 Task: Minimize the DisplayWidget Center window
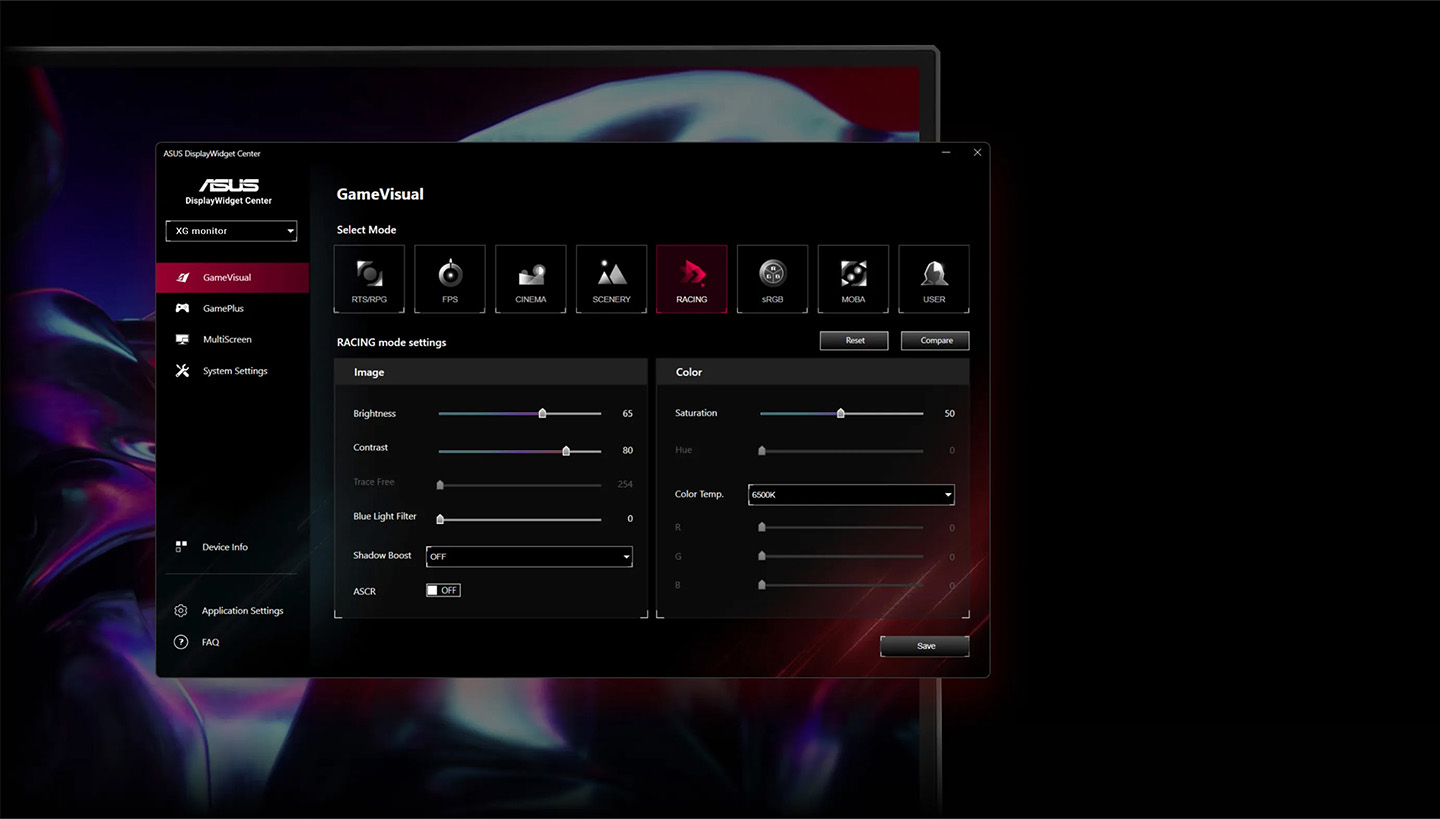[946, 152]
